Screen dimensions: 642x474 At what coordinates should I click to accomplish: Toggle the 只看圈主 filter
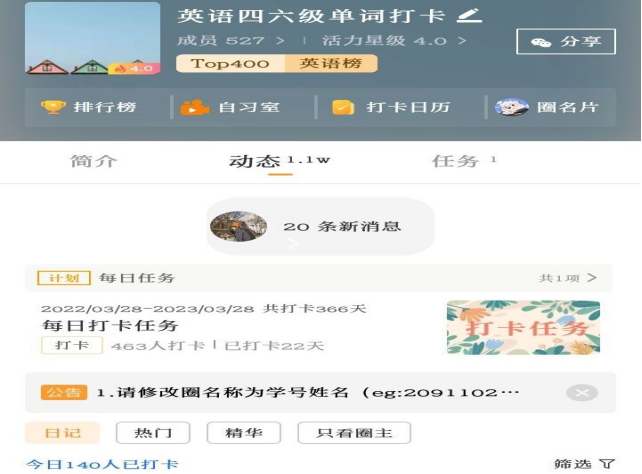(354, 433)
